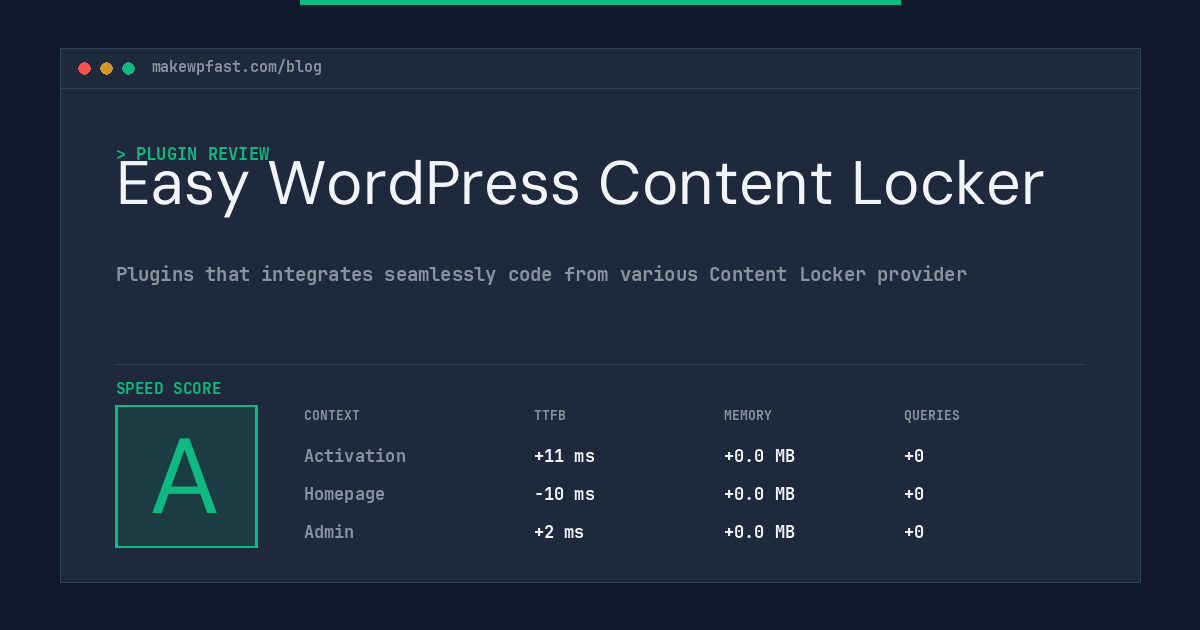
Task: Click the QUERIES column header
Action: point(932,416)
